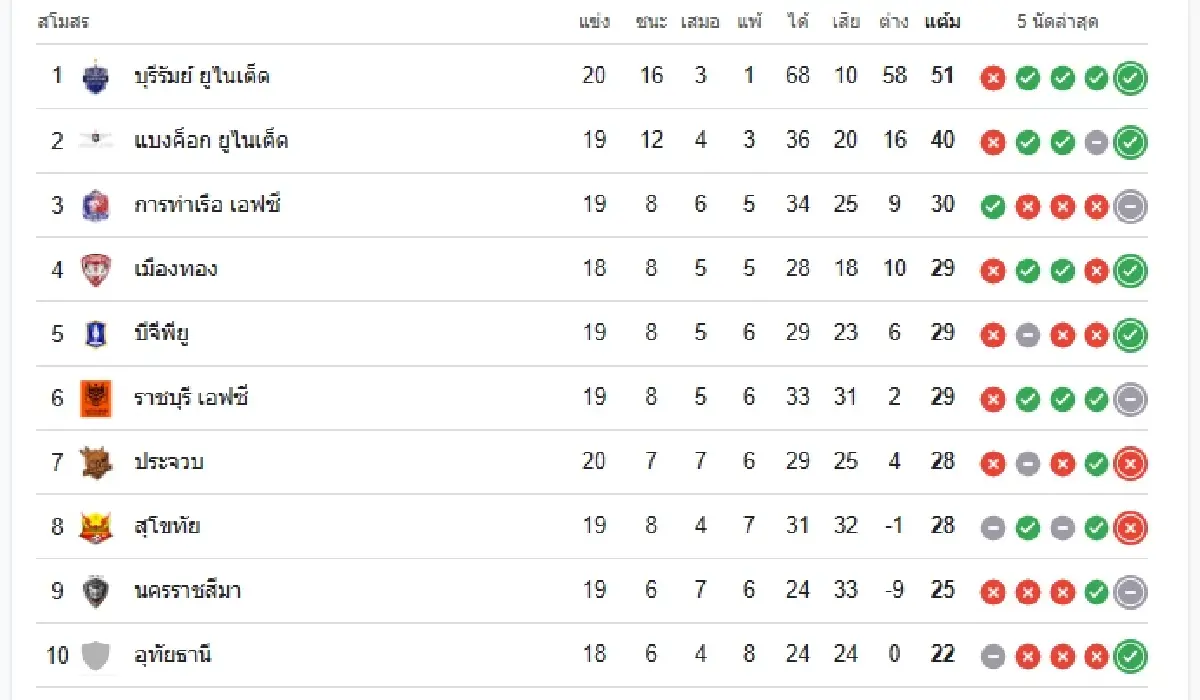Click the Sukhothai (สุโขทัย) club crest

(x=95, y=526)
